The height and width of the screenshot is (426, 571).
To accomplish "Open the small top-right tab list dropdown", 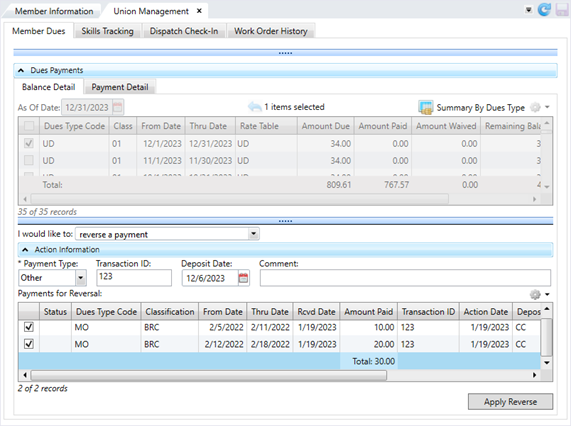I will click(528, 10).
